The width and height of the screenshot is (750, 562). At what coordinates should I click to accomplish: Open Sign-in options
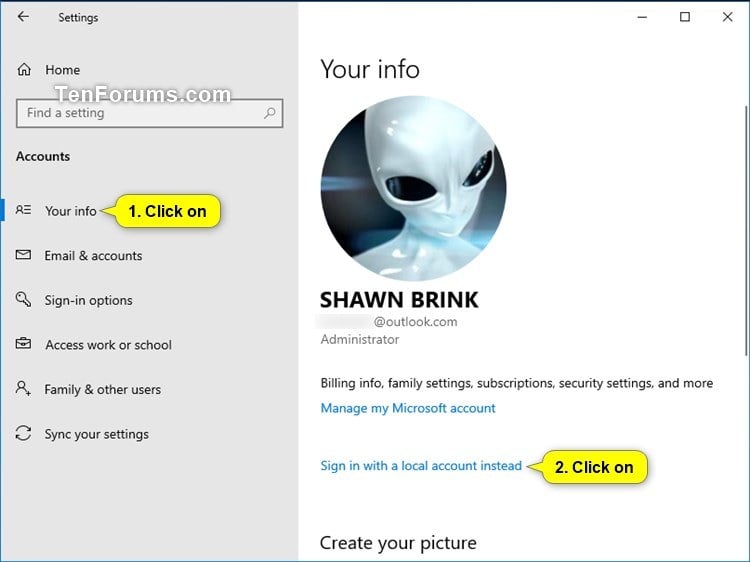point(88,300)
